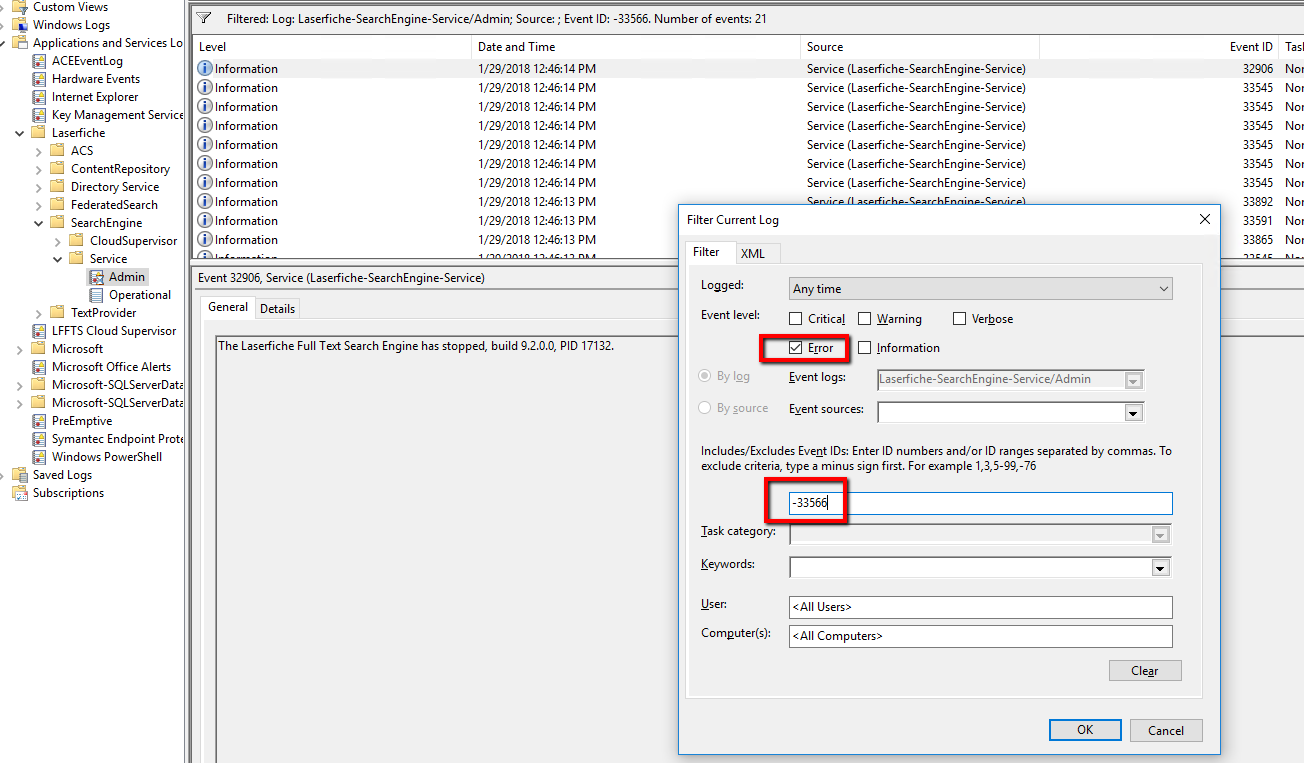Click the filter funnel icon above the event list
The width and height of the screenshot is (1304, 763).
click(x=204, y=18)
